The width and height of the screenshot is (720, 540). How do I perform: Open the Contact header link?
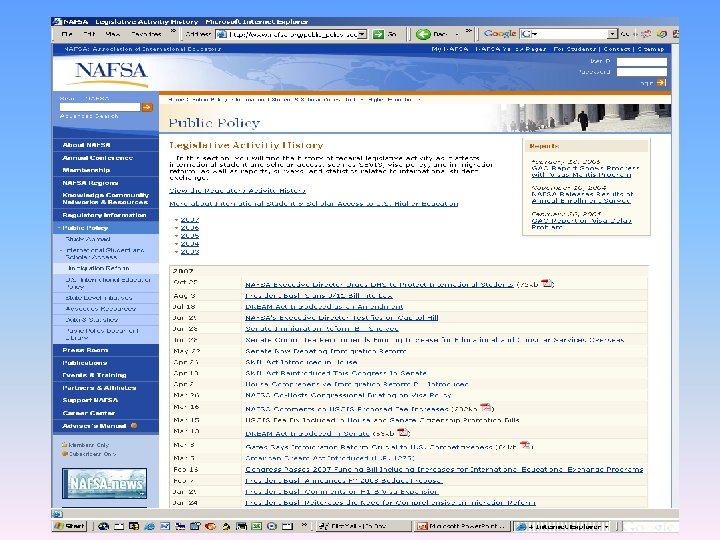click(x=617, y=49)
